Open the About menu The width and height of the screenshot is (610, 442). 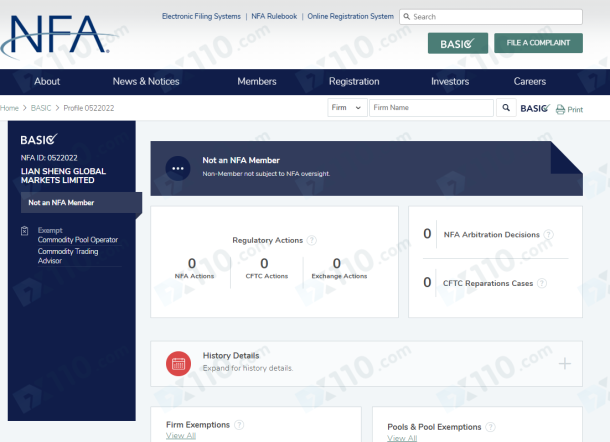[47, 82]
